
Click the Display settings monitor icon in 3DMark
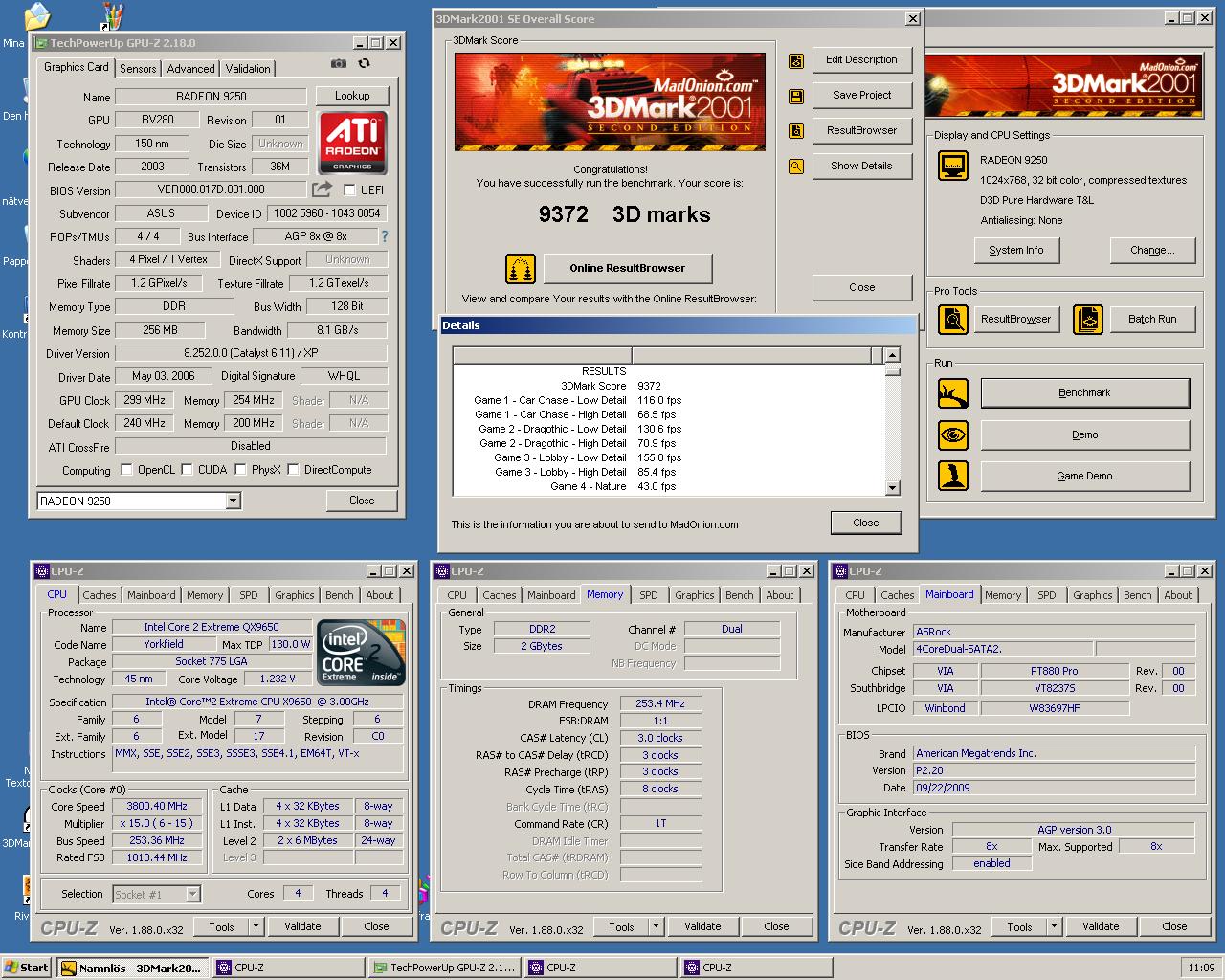(953, 166)
